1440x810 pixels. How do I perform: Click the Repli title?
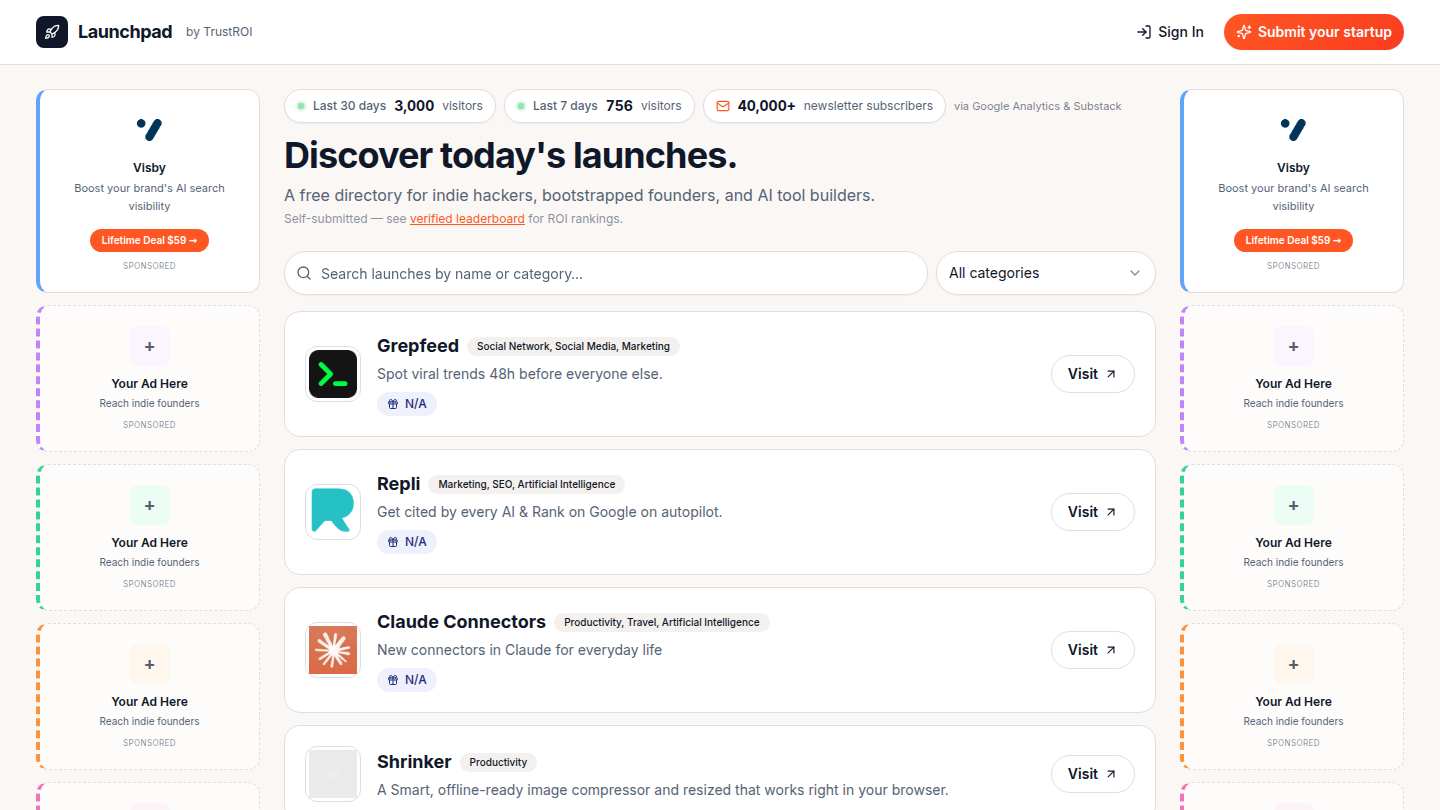399,484
